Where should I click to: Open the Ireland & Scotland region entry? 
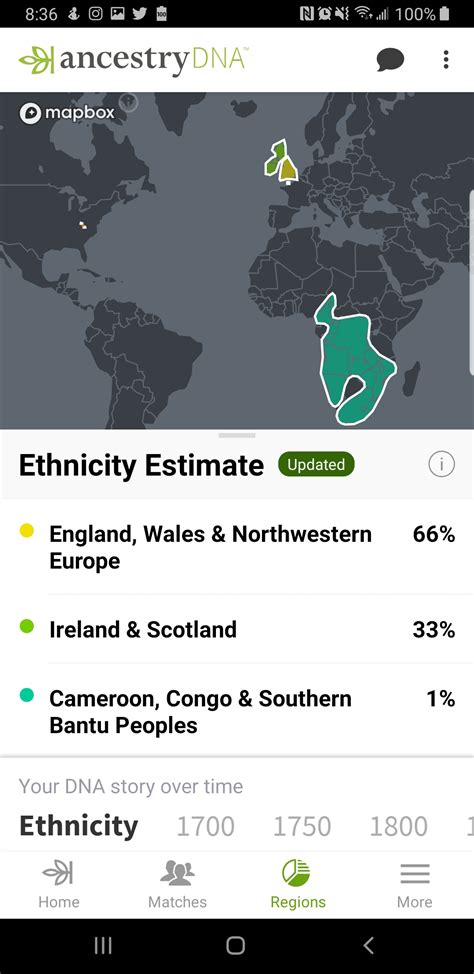[x=237, y=629]
